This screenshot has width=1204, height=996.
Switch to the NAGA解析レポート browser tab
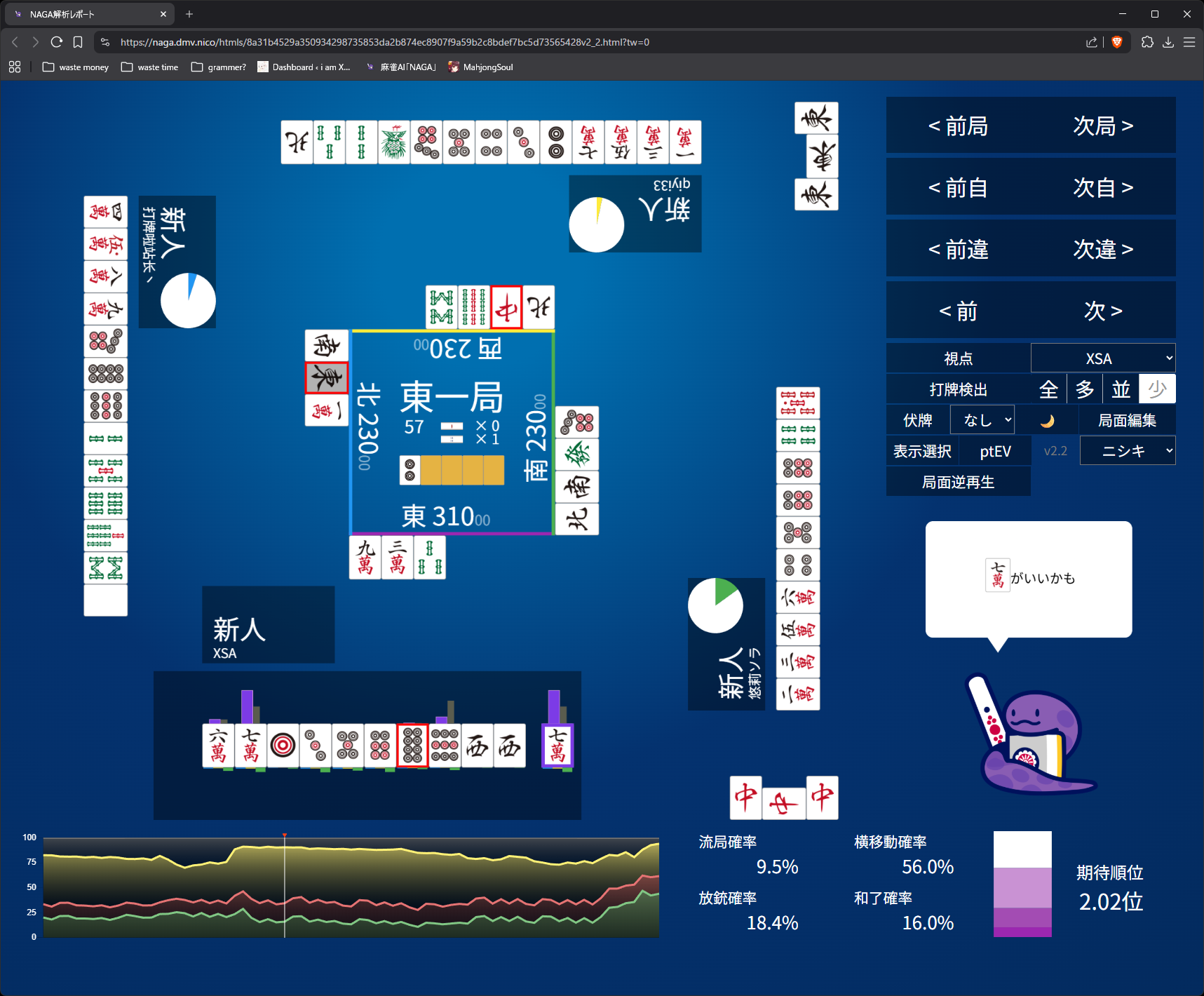pyautogui.click(x=84, y=14)
